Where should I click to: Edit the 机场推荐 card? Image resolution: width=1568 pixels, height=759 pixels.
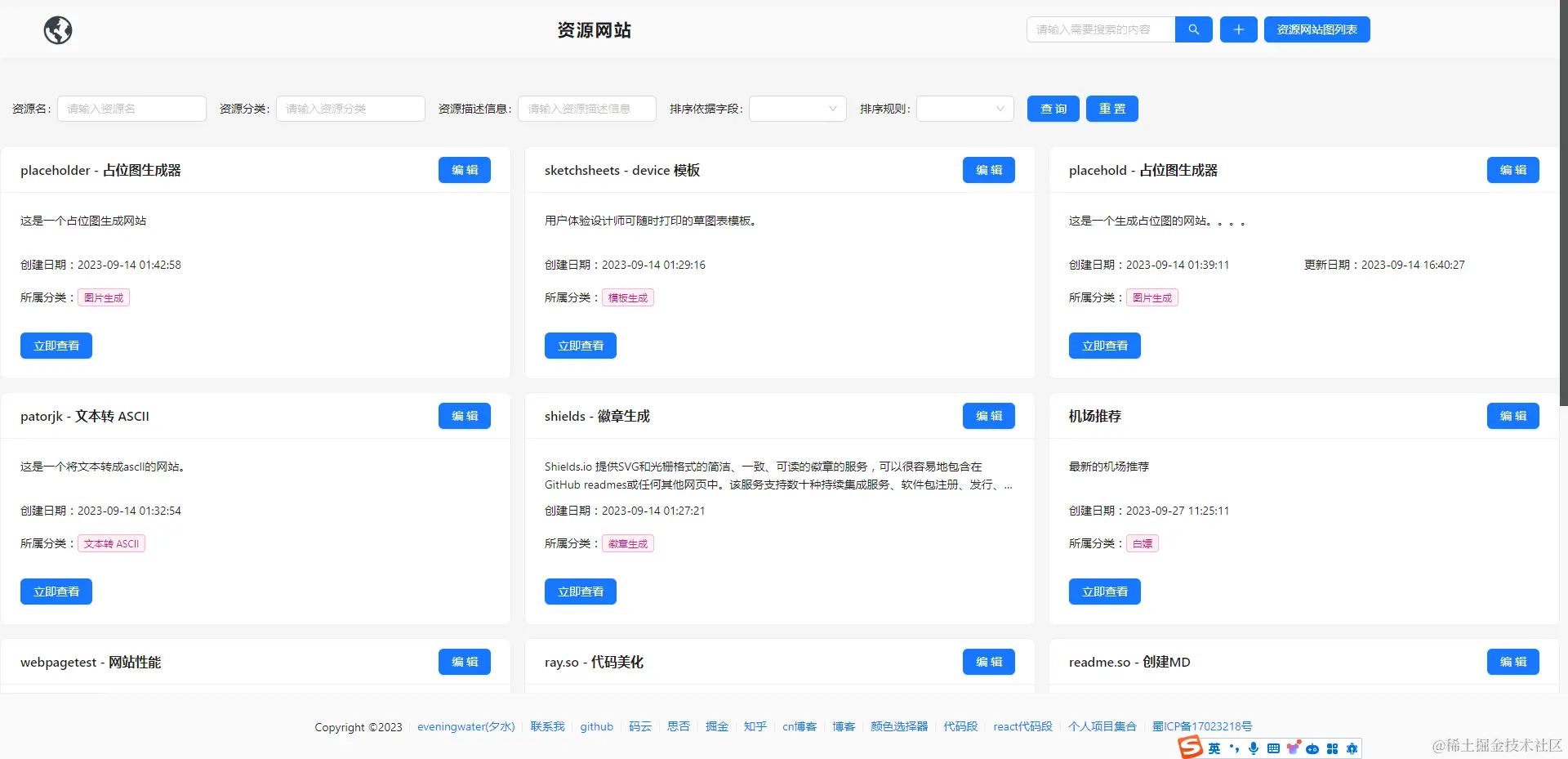(1513, 416)
